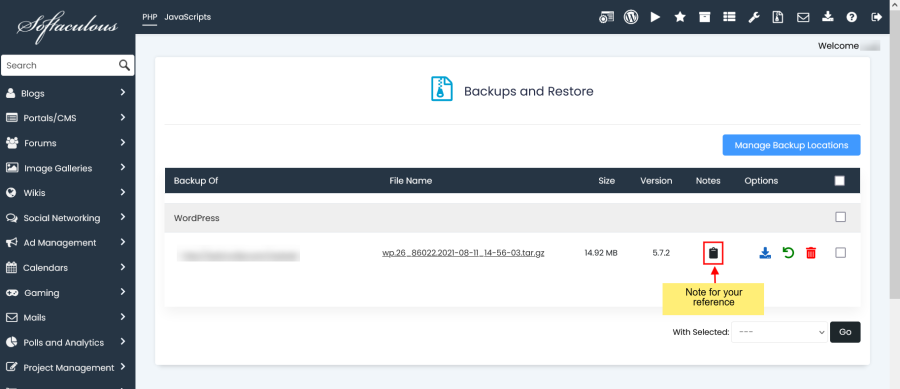Open the Mails sidebar label

[34, 318]
